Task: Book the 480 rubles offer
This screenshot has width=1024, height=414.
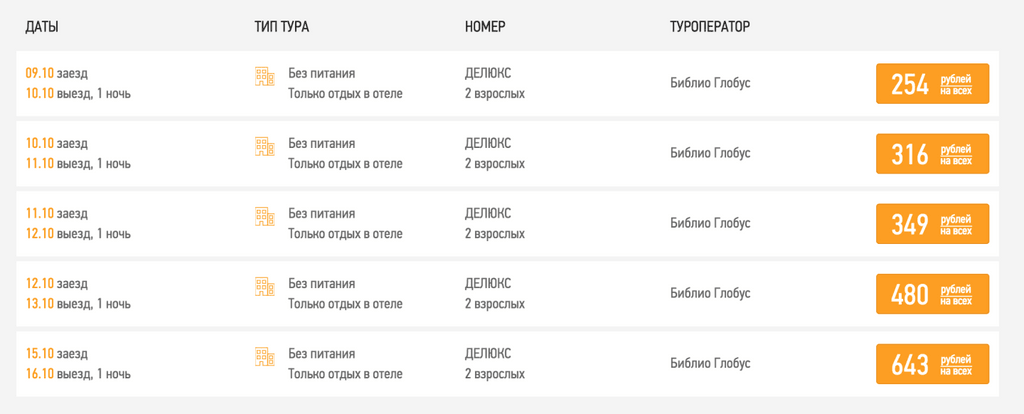Action: 933,294
